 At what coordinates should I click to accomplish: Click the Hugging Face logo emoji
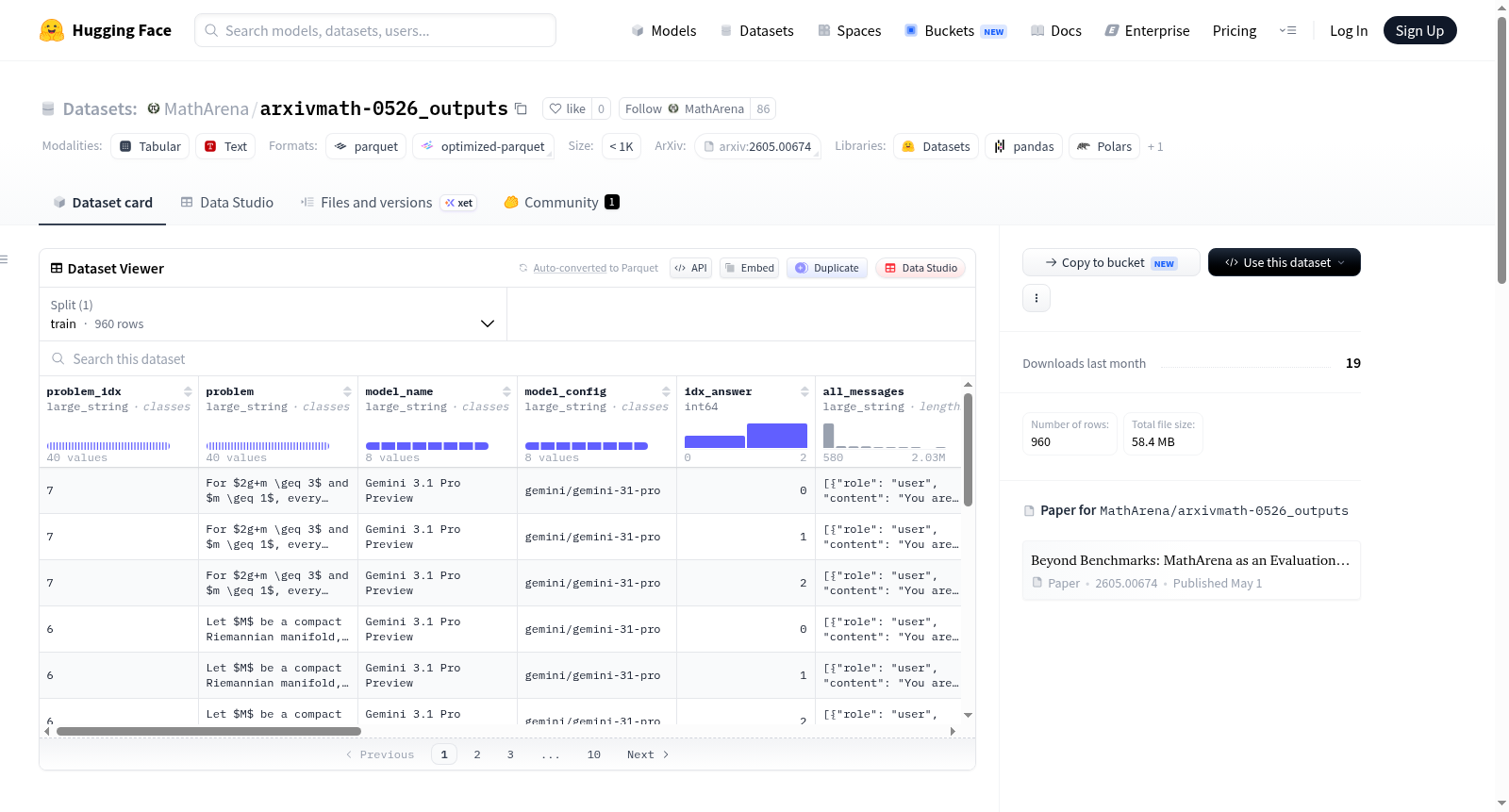click(52, 30)
